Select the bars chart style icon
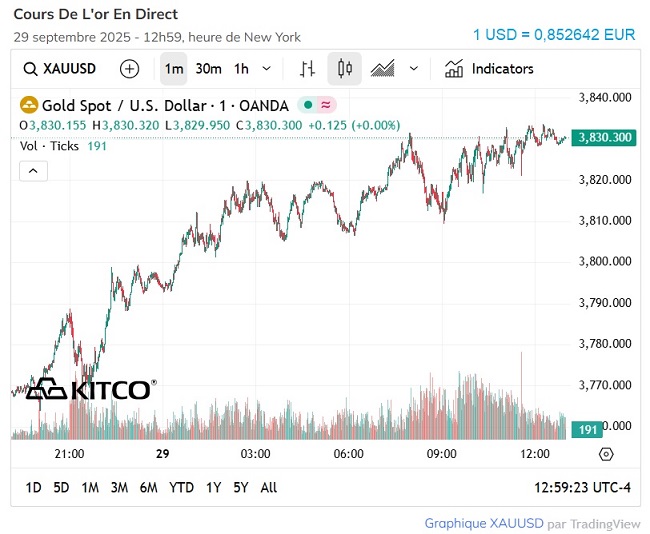Viewport: 650px width, 534px height. pyautogui.click(x=308, y=69)
